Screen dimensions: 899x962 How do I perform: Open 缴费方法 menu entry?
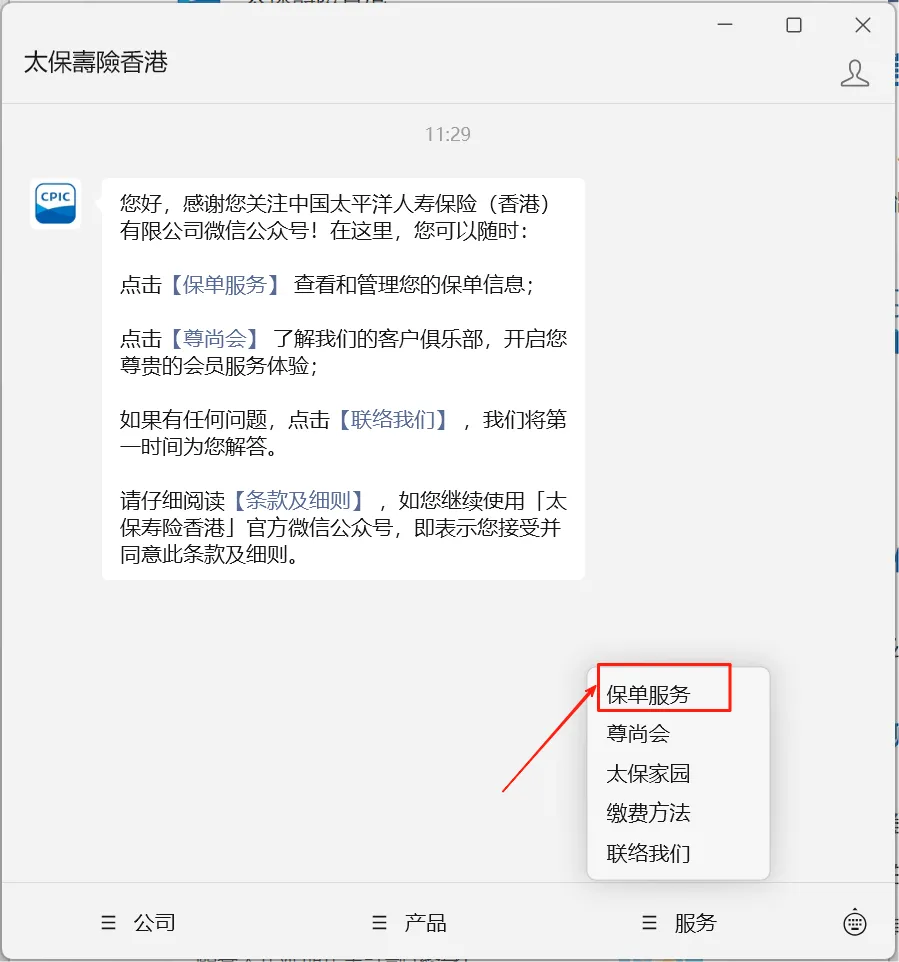[x=648, y=814]
